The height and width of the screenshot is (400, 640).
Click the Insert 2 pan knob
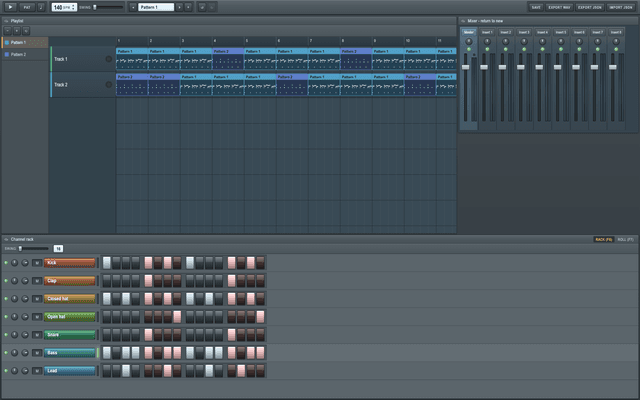[x=505, y=42]
